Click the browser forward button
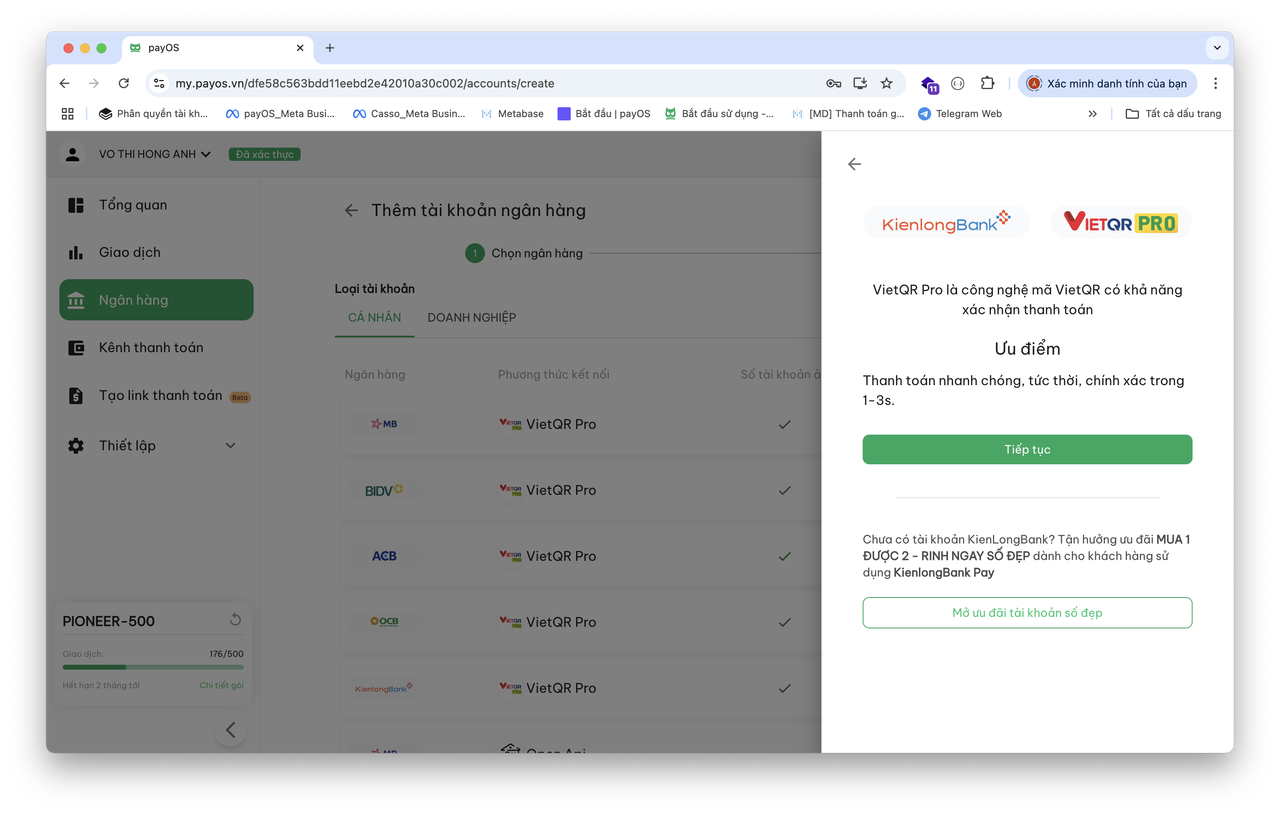The image size is (1280, 814). (x=94, y=83)
